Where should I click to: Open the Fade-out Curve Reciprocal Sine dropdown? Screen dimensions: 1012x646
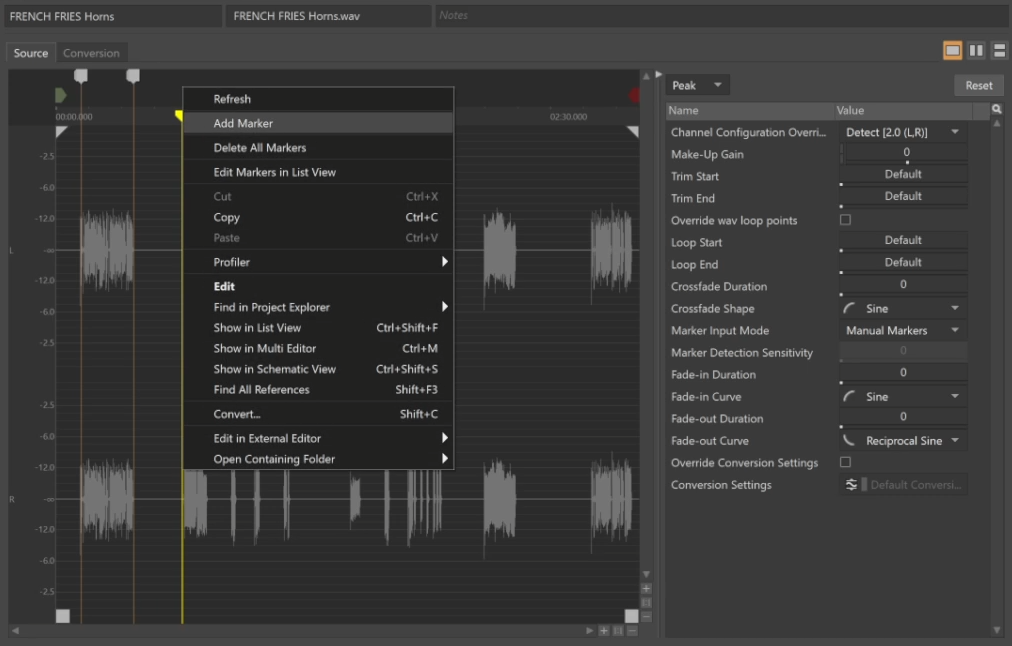coord(902,440)
